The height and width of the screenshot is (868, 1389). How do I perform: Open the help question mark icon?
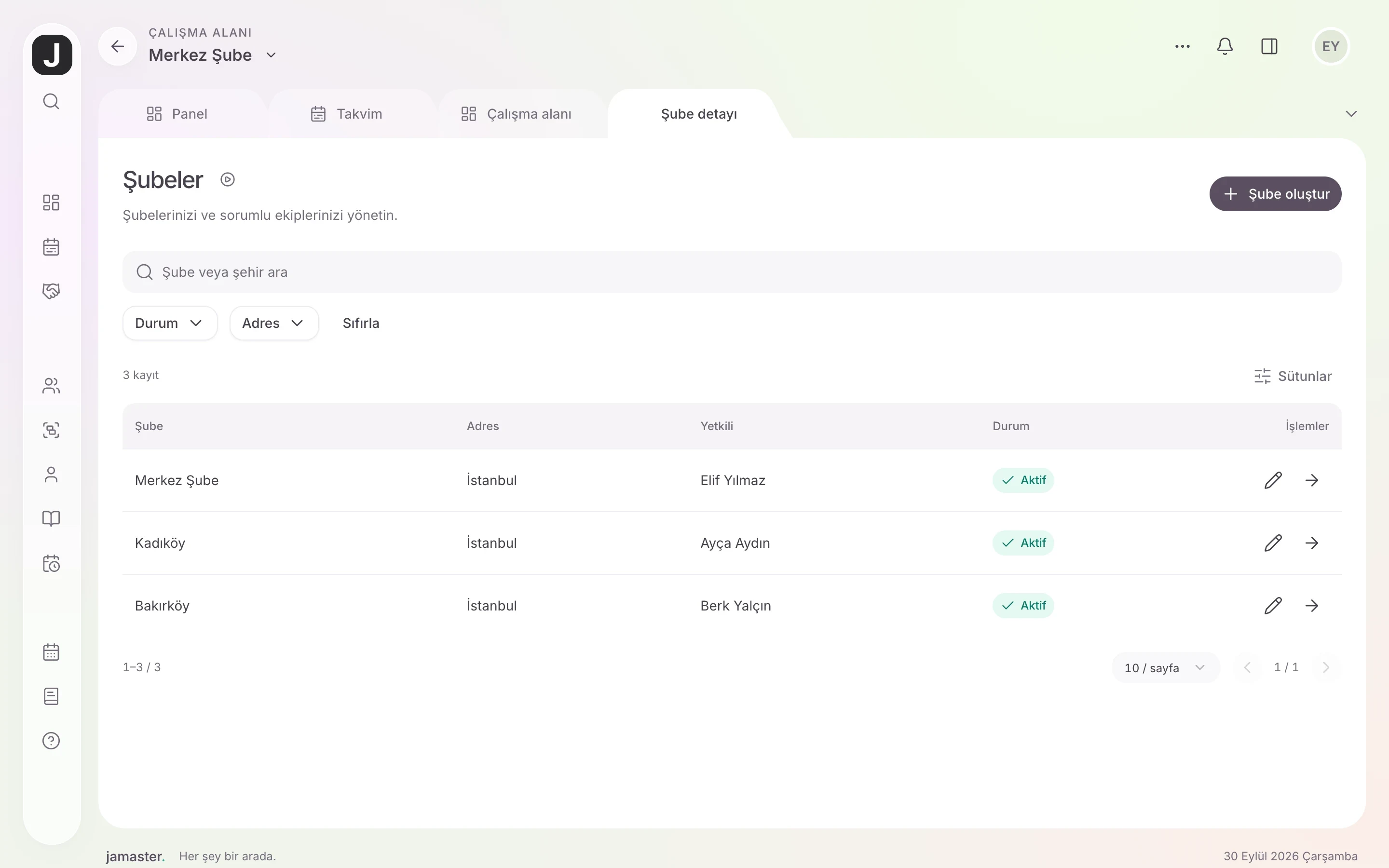click(x=51, y=741)
